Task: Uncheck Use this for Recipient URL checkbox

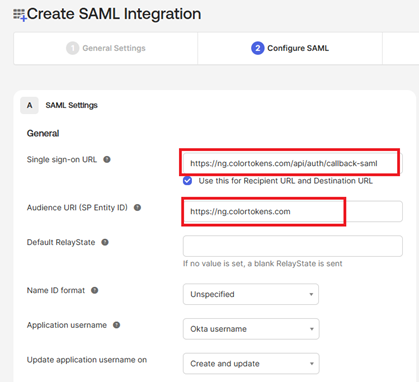Action: pyautogui.click(x=187, y=181)
